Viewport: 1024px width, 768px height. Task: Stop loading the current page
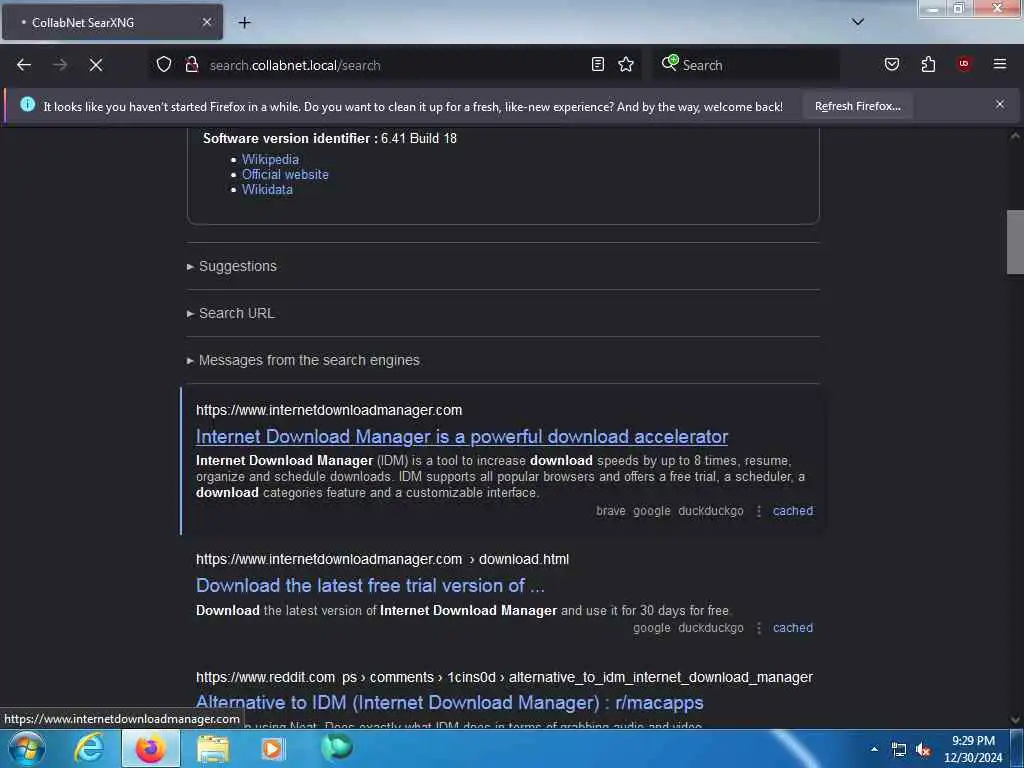point(96,65)
